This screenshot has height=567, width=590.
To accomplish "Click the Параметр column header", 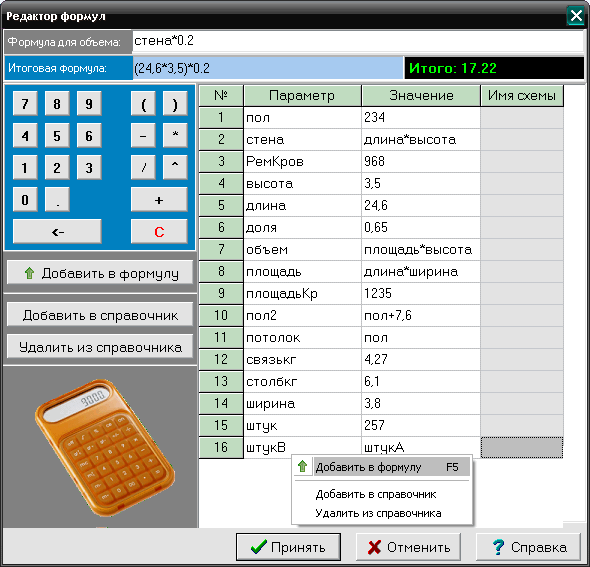I will click(302, 96).
